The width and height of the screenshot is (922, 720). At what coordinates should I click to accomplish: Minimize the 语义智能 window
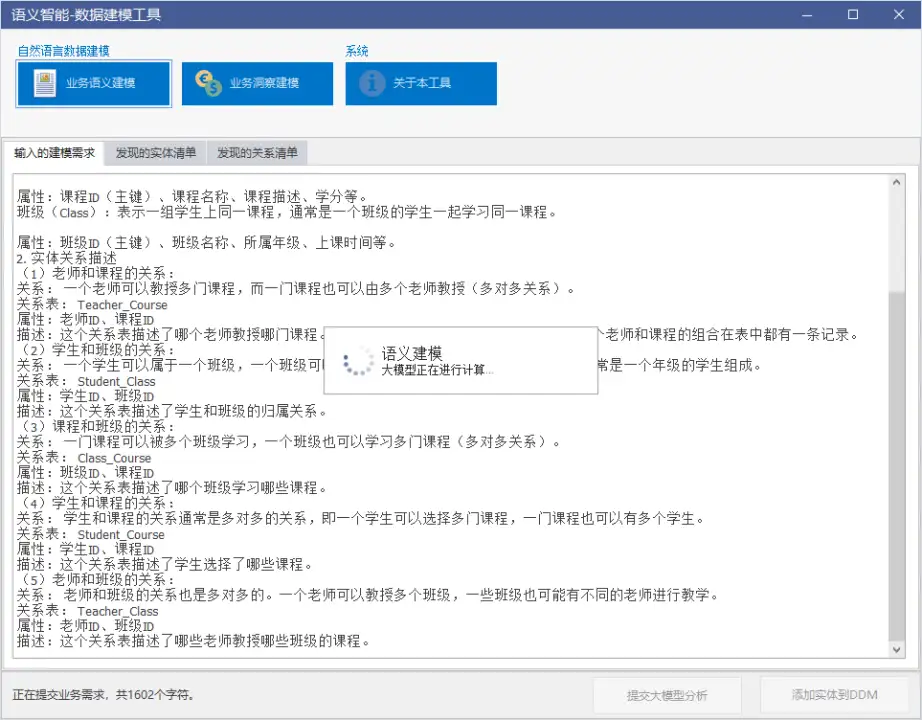click(807, 15)
